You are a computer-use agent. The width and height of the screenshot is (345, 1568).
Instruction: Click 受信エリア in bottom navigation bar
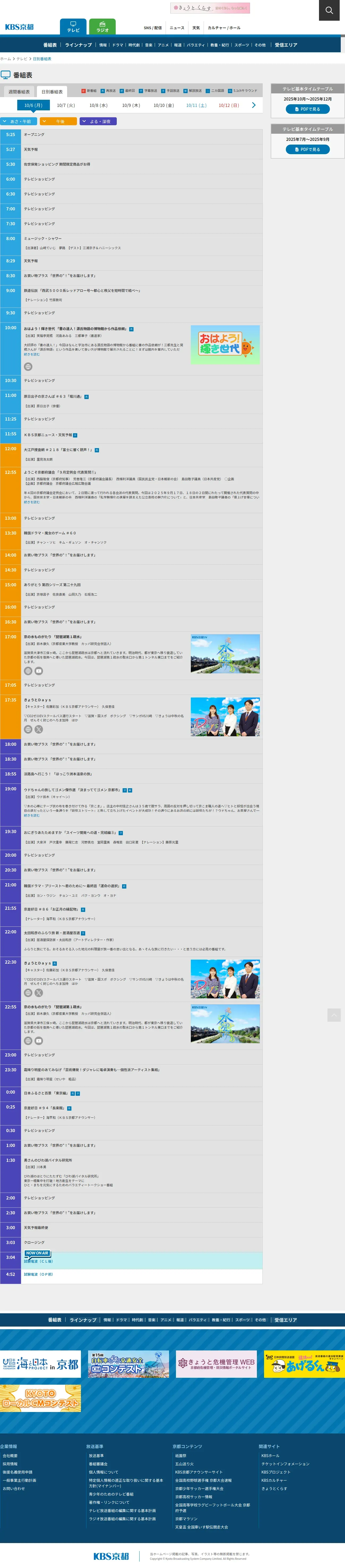[286, 1320]
